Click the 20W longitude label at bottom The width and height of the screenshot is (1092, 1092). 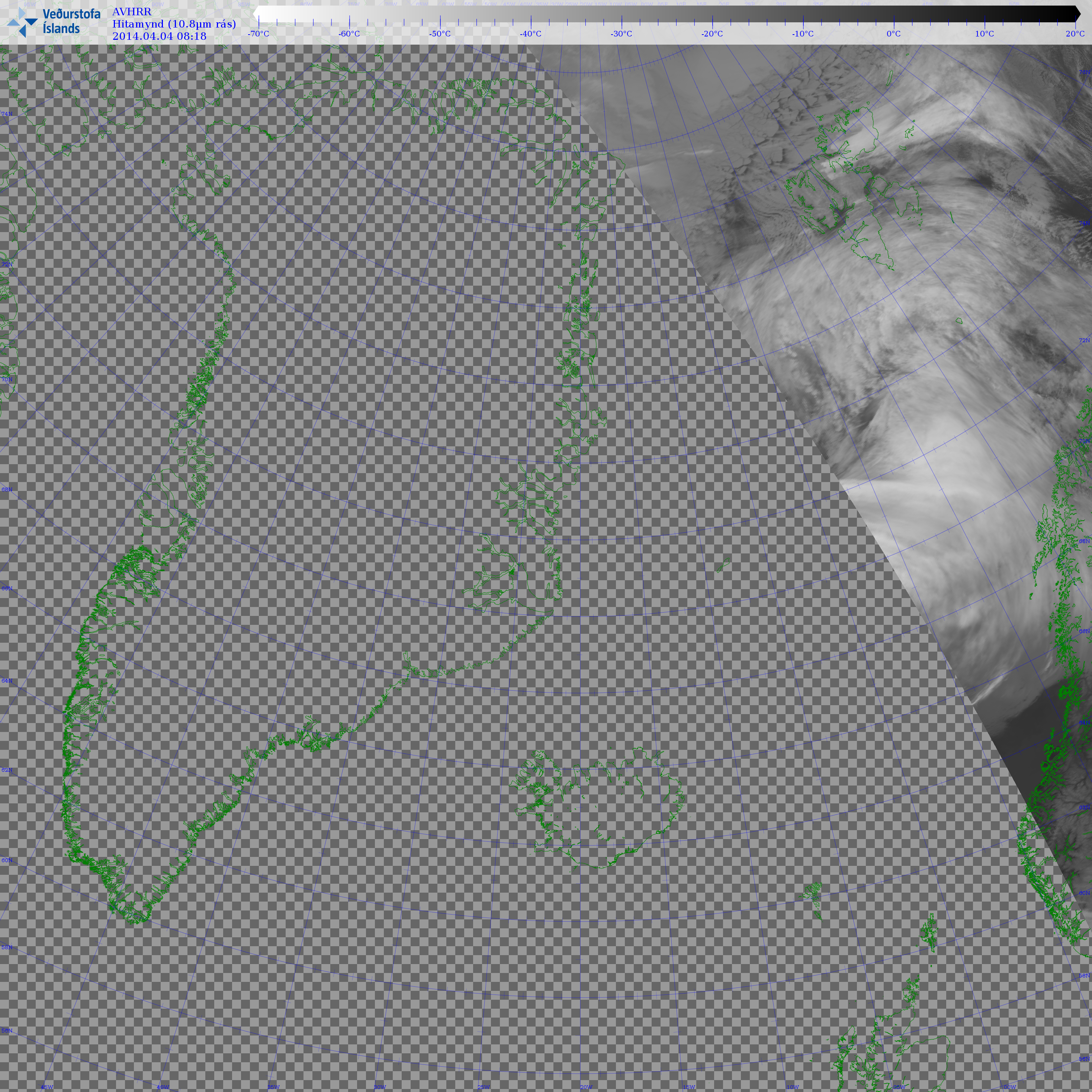tap(586, 1087)
